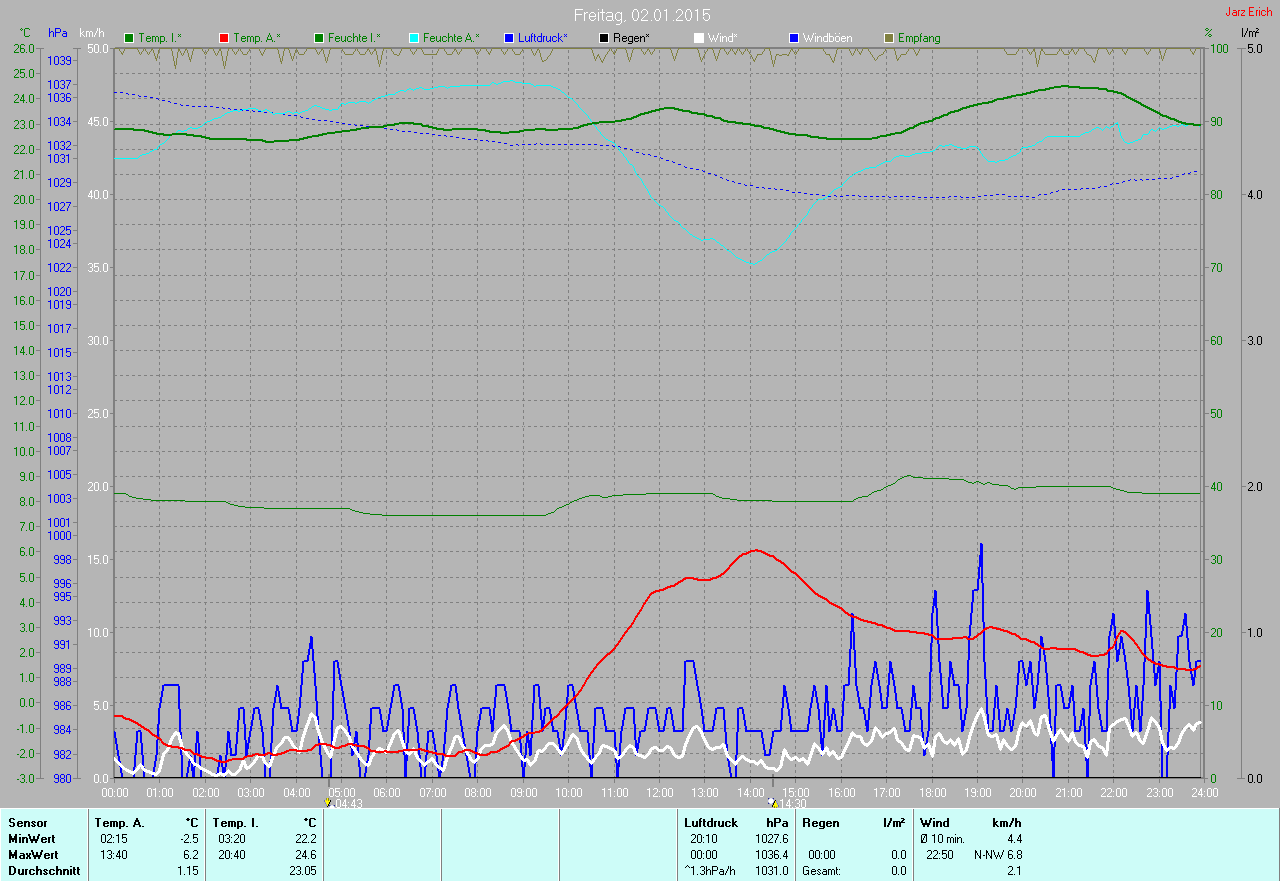The height and width of the screenshot is (881, 1280).
Task: Select the Windböen legend label
Action: tap(829, 38)
